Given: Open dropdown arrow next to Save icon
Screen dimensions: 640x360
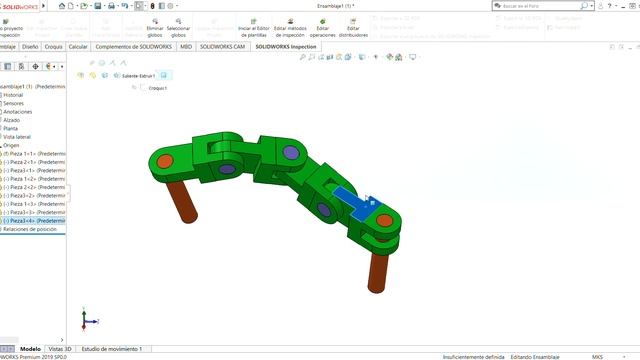Looking at the screenshot, I should [104, 6].
